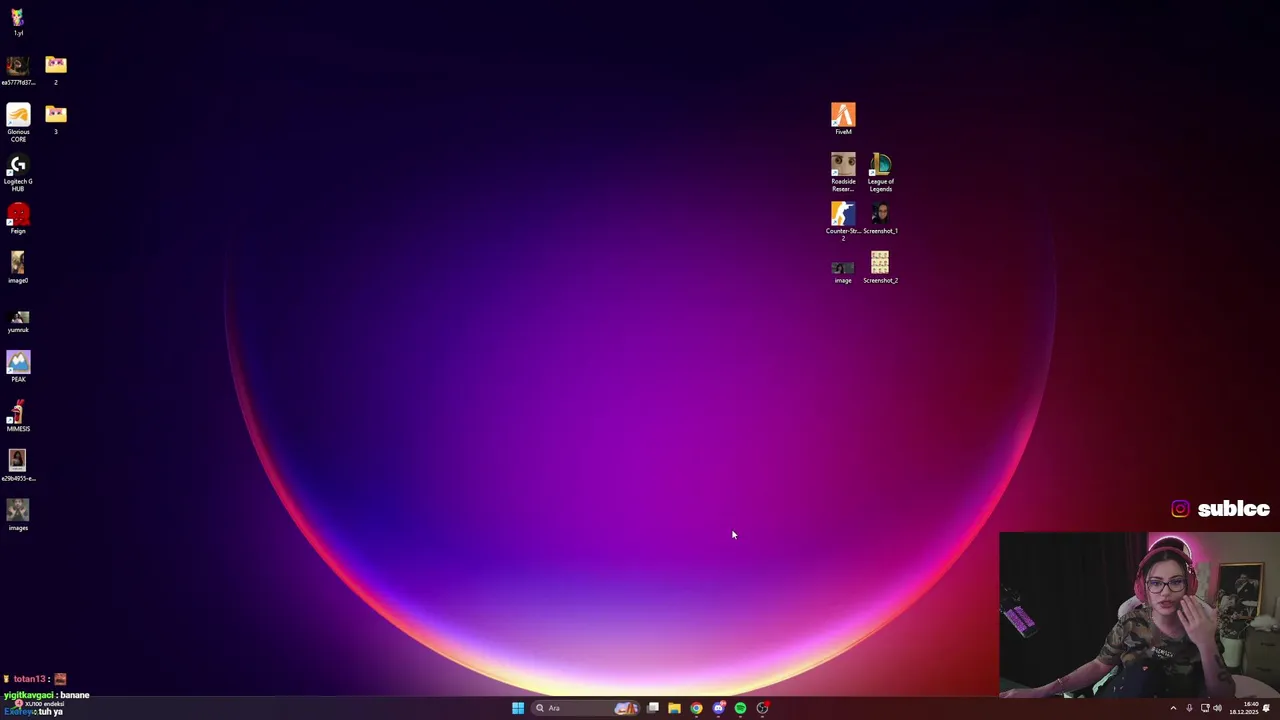Open the clock showing 16:40
The width and height of the screenshot is (1280, 720).
pos(1245,708)
